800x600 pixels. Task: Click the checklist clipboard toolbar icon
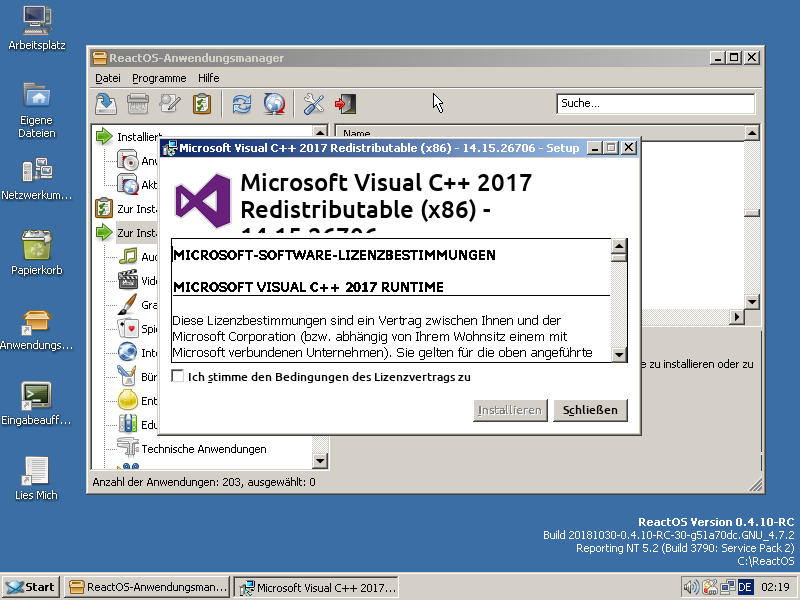pyautogui.click(x=202, y=104)
